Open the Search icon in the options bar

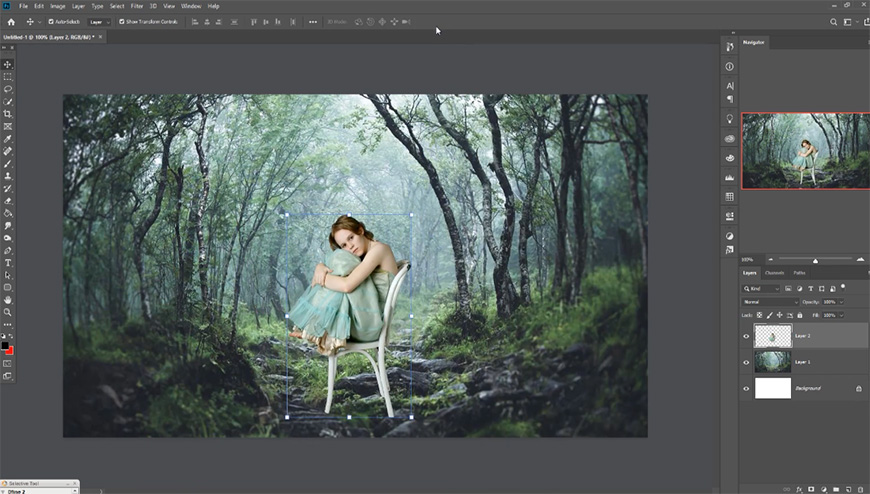833,22
